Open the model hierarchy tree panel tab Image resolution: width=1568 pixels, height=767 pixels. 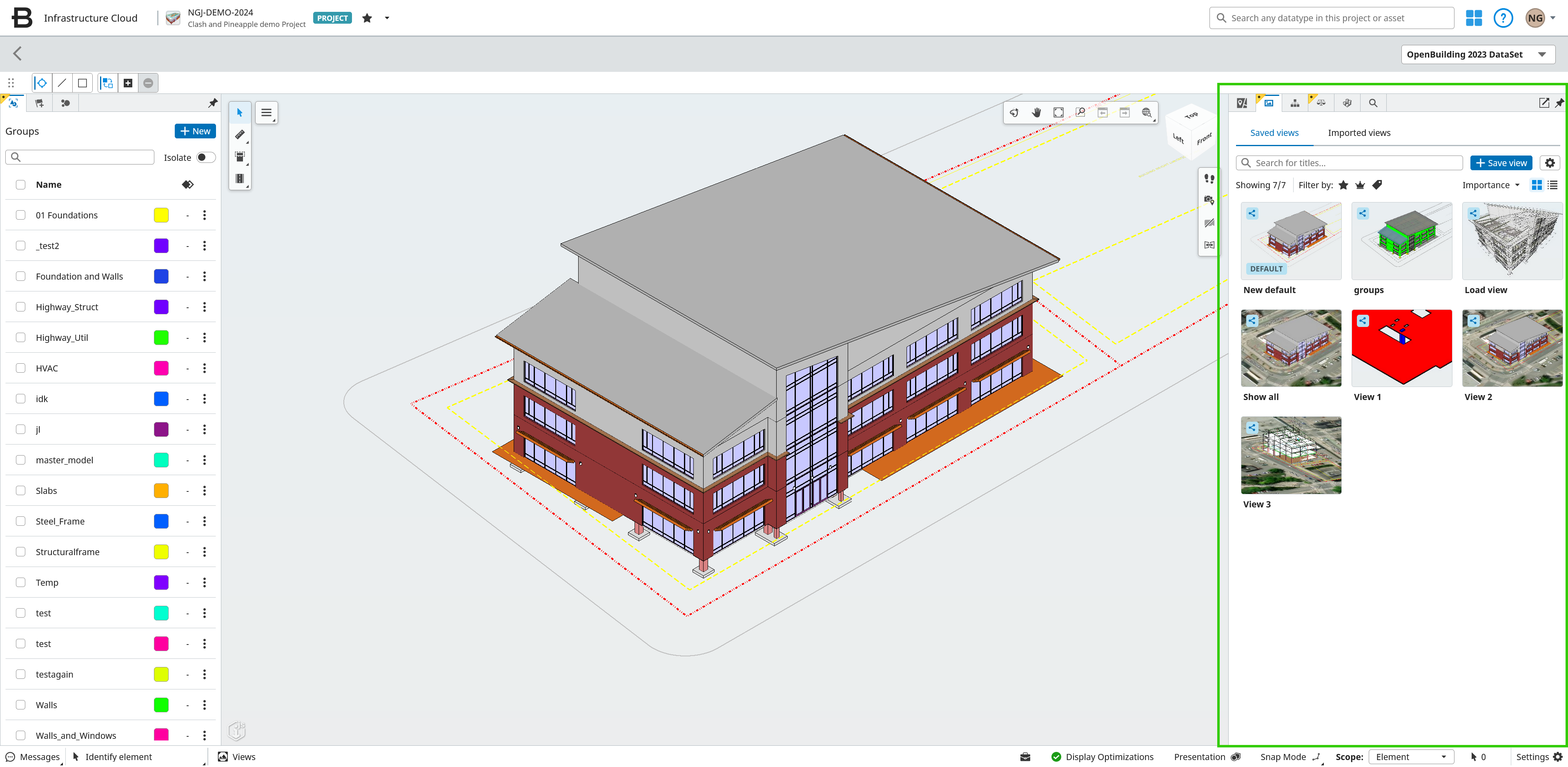pyautogui.click(x=1295, y=103)
